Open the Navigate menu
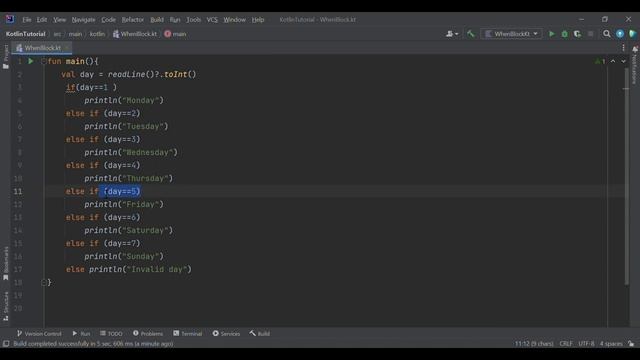The height and width of the screenshot is (360, 640). click(x=83, y=20)
